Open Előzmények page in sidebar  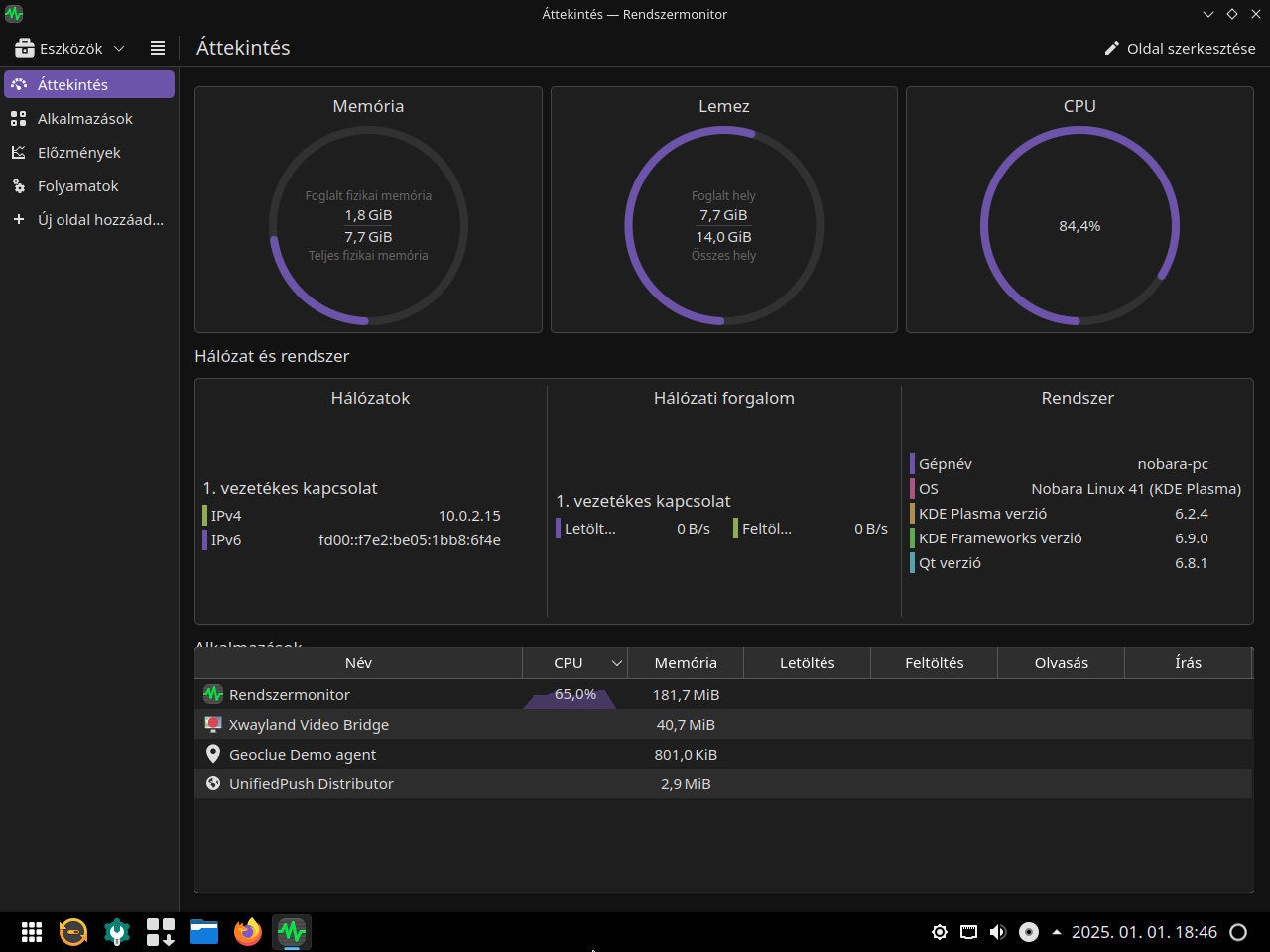coord(89,152)
